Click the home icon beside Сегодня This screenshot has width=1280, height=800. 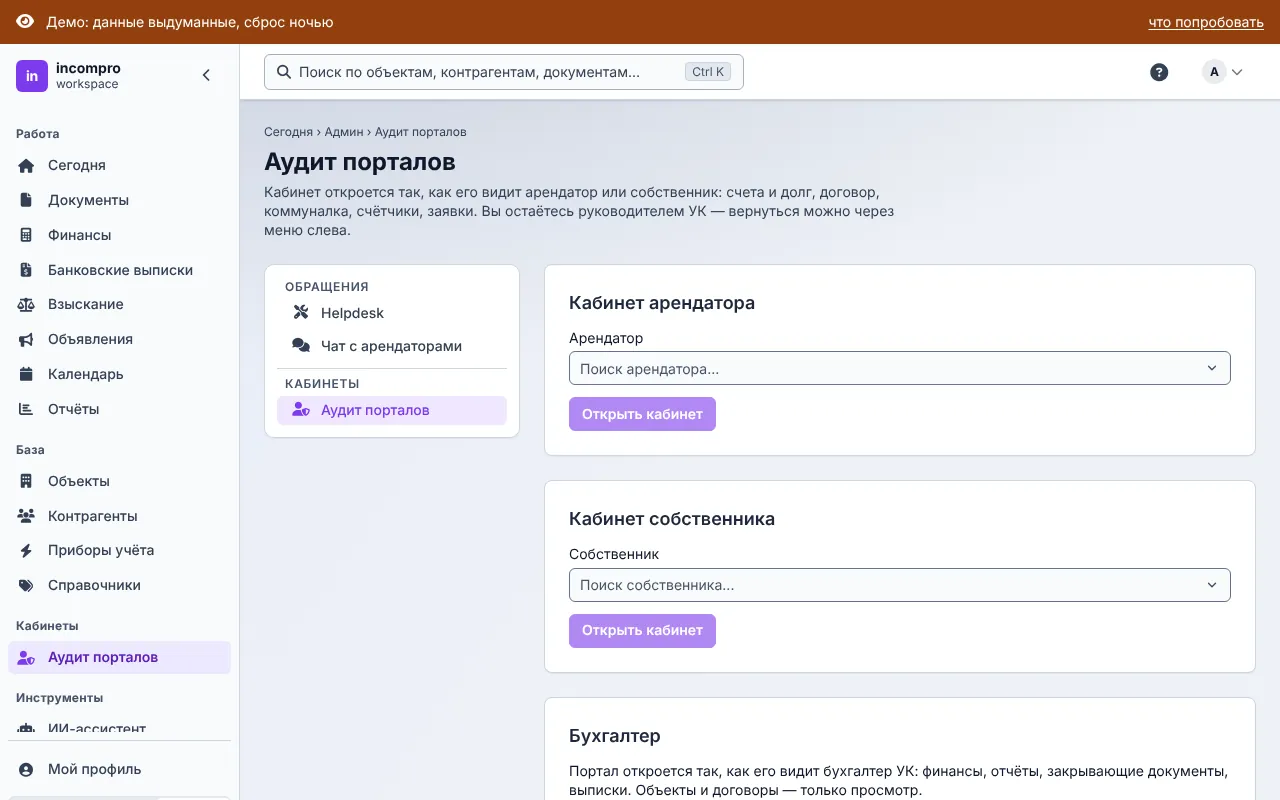27,165
